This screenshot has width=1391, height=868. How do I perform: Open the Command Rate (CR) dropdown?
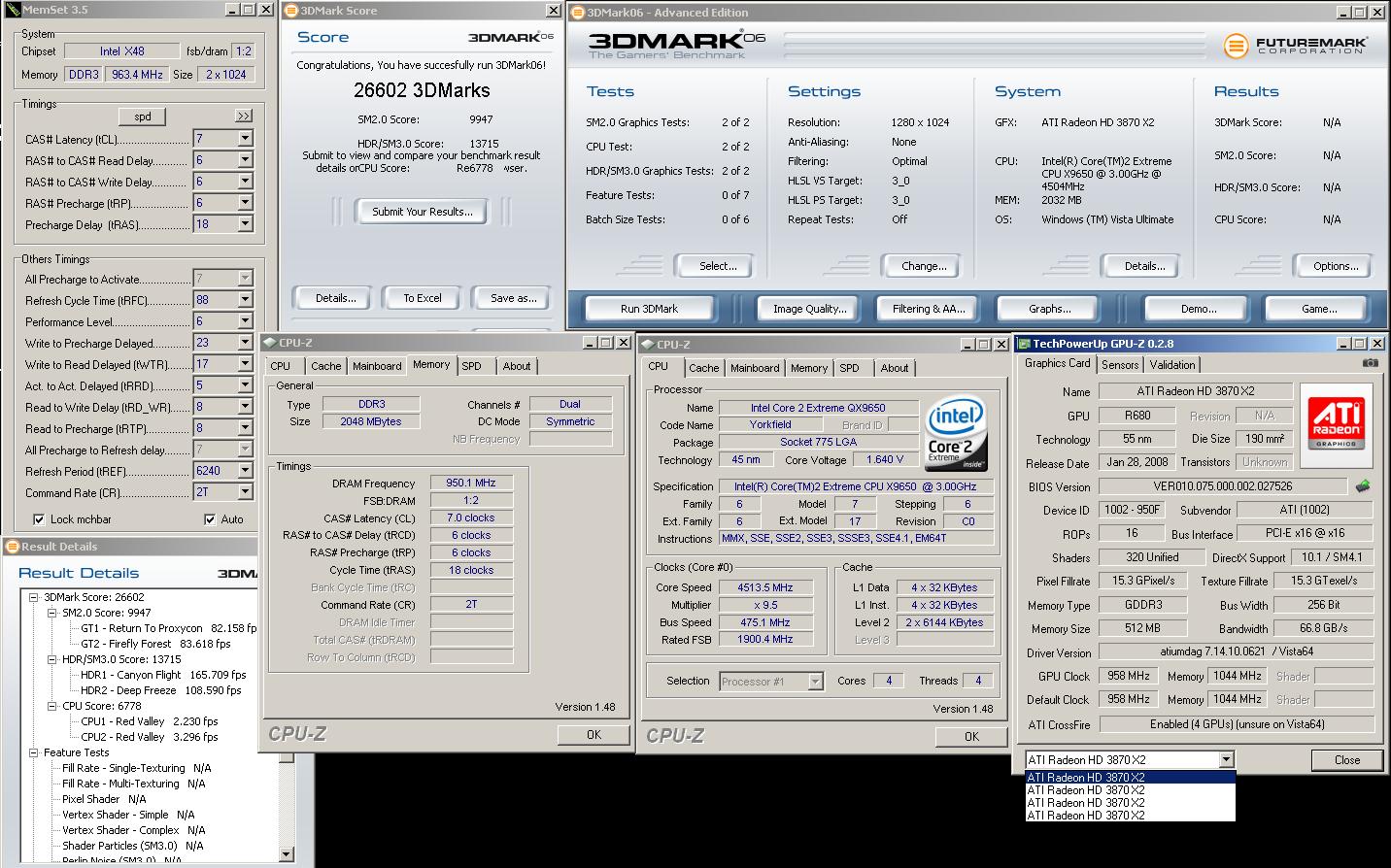click(245, 492)
